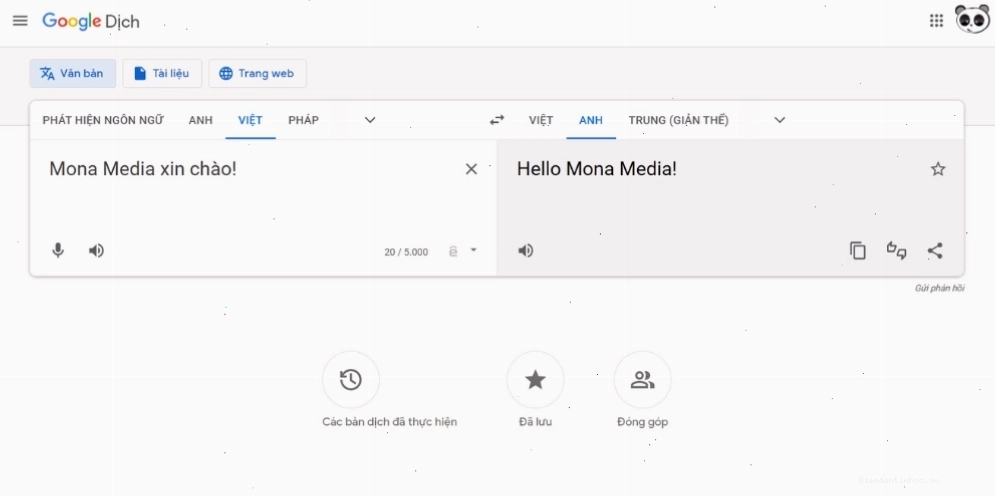
Task: Listen to the translated text
Action: pyautogui.click(x=525, y=251)
